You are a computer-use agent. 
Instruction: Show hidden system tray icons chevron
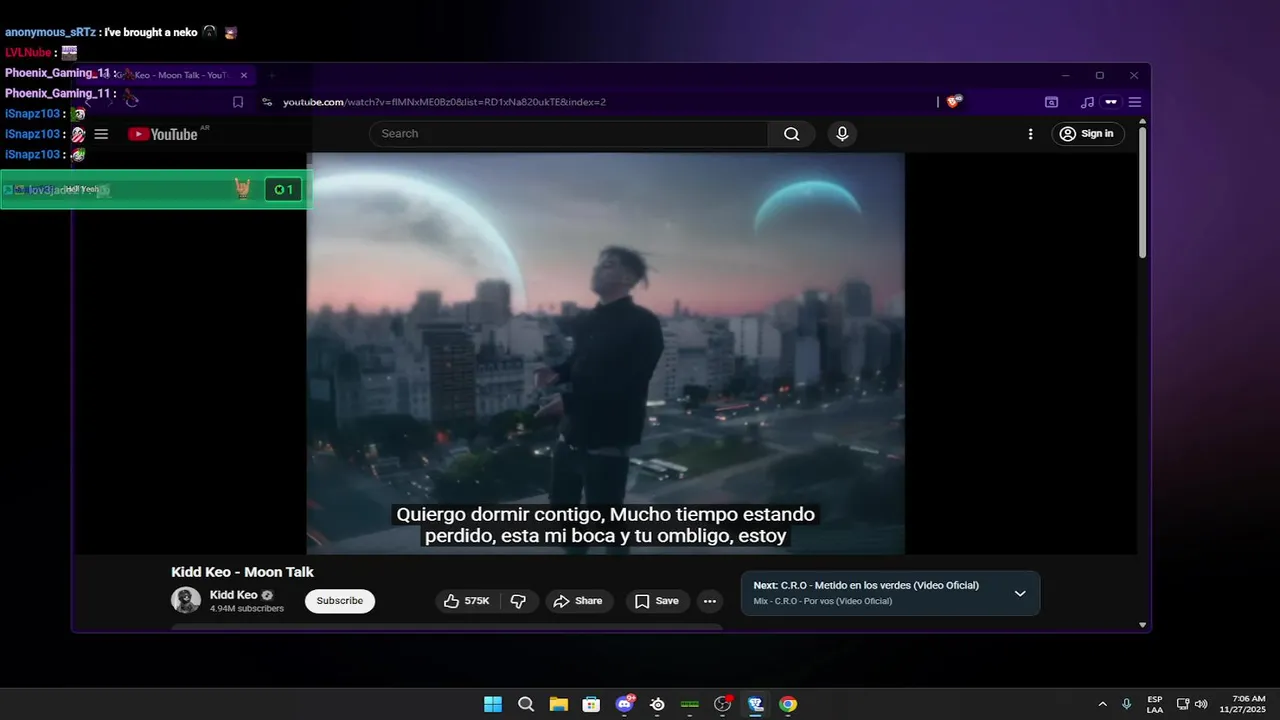tap(1103, 704)
